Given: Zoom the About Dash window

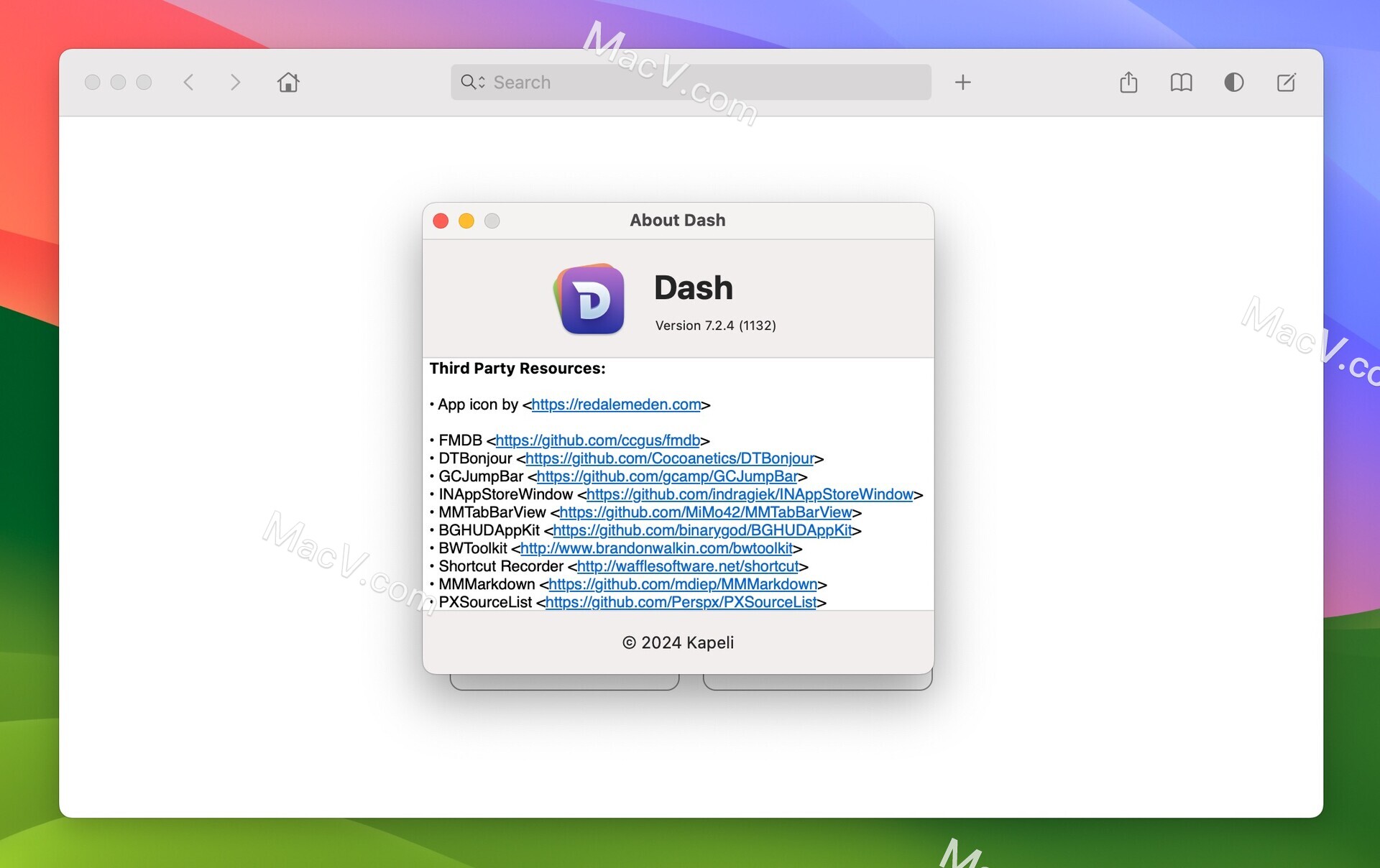Looking at the screenshot, I should 492,221.
